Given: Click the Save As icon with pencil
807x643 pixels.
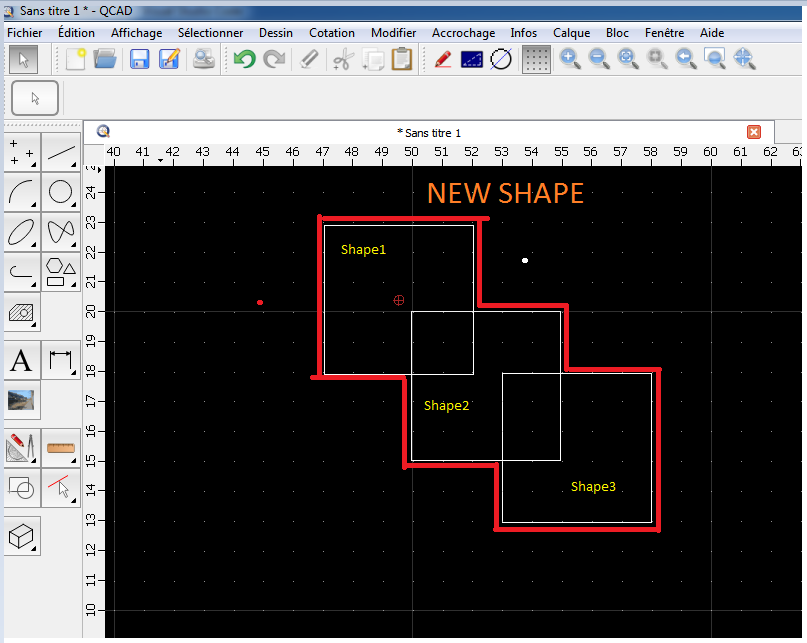Looking at the screenshot, I should tap(169, 59).
